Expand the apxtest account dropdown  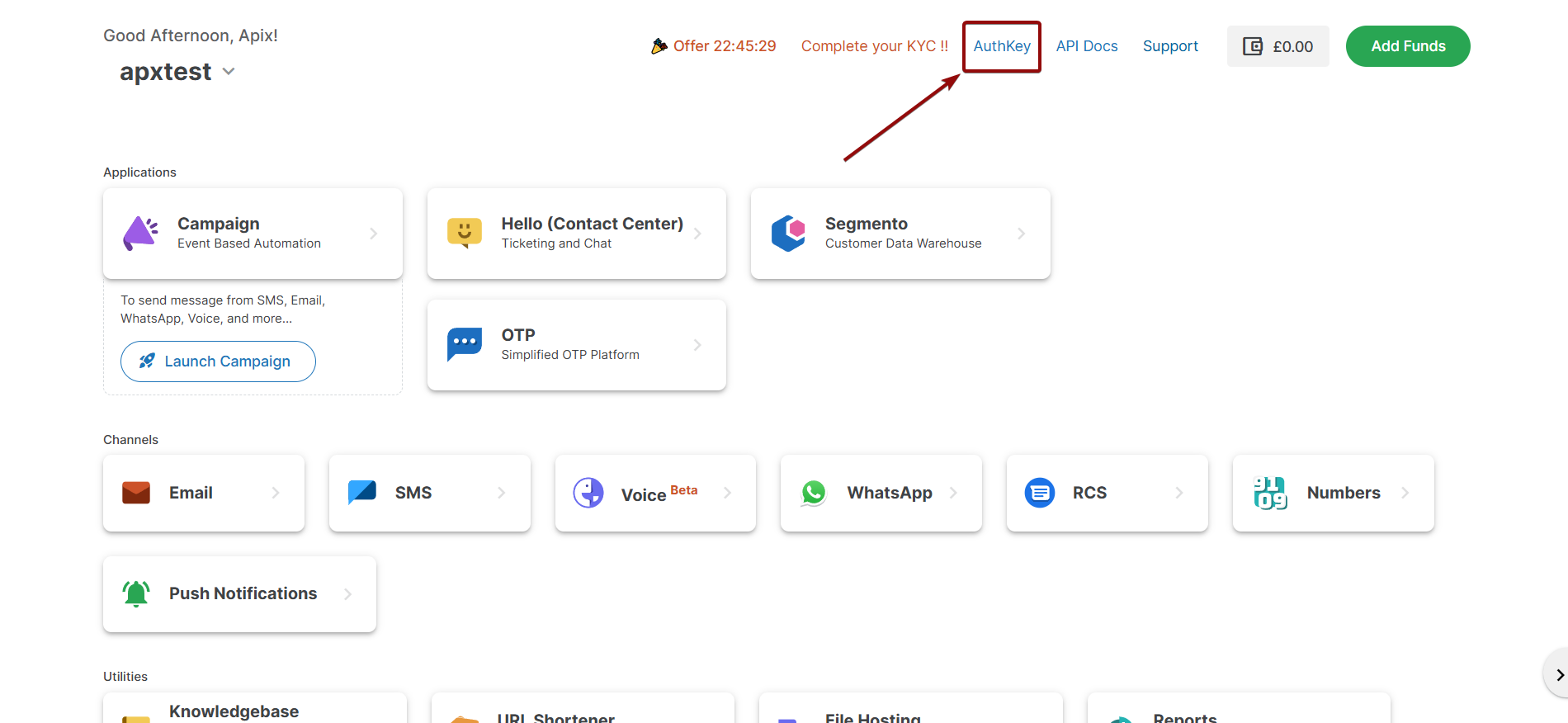pos(229,72)
